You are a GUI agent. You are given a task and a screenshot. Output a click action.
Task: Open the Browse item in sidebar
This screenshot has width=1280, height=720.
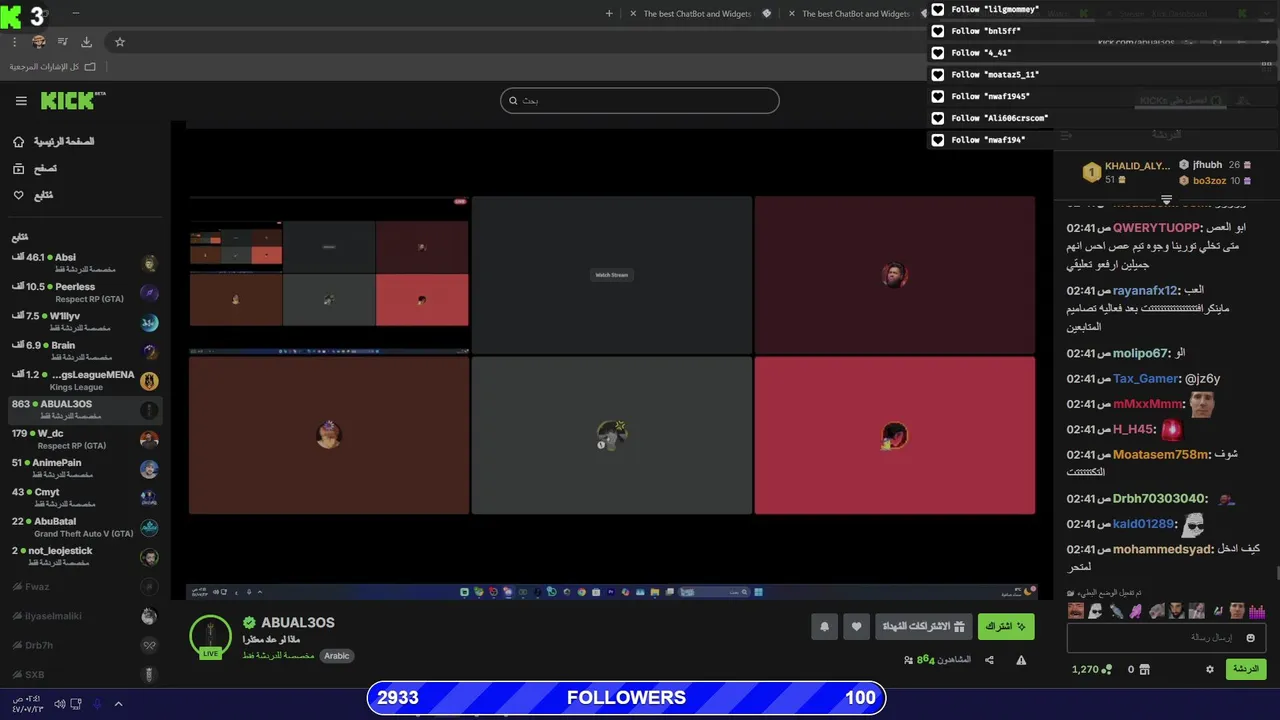[35, 169]
